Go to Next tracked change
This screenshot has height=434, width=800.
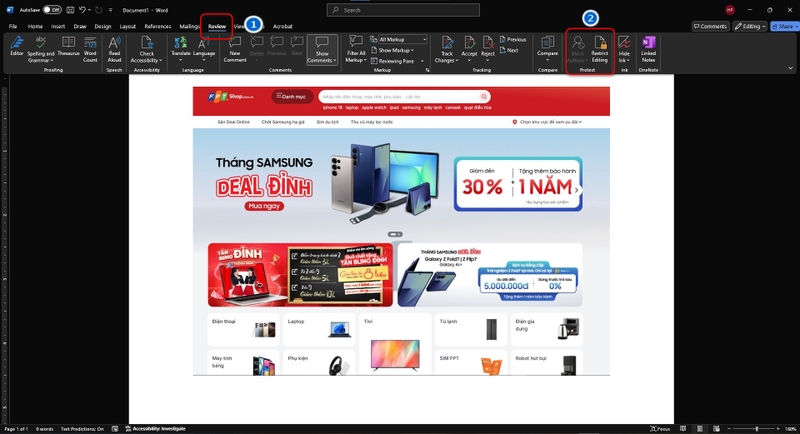(509, 50)
